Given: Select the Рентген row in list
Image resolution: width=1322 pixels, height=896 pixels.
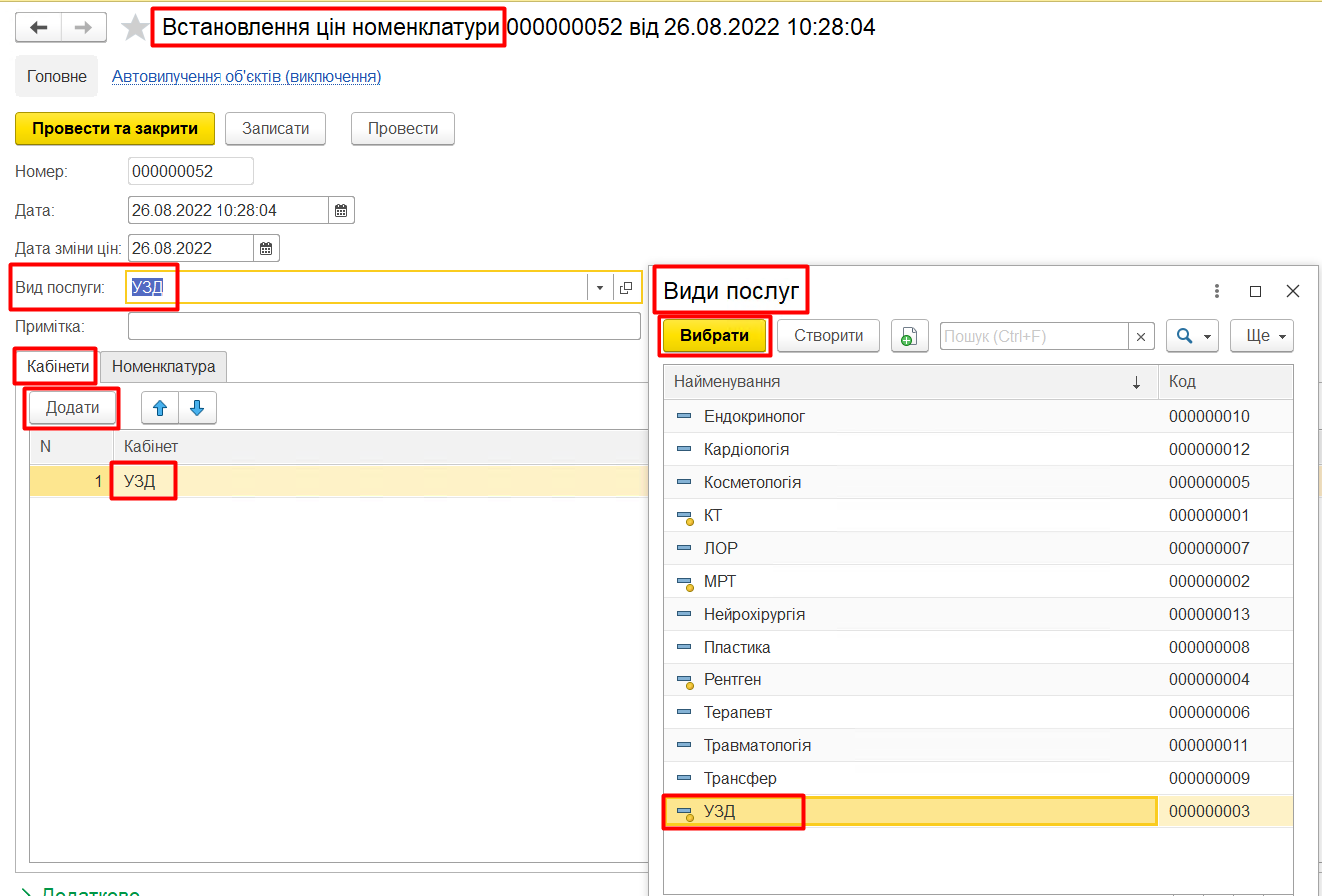Looking at the screenshot, I should pos(732,679).
